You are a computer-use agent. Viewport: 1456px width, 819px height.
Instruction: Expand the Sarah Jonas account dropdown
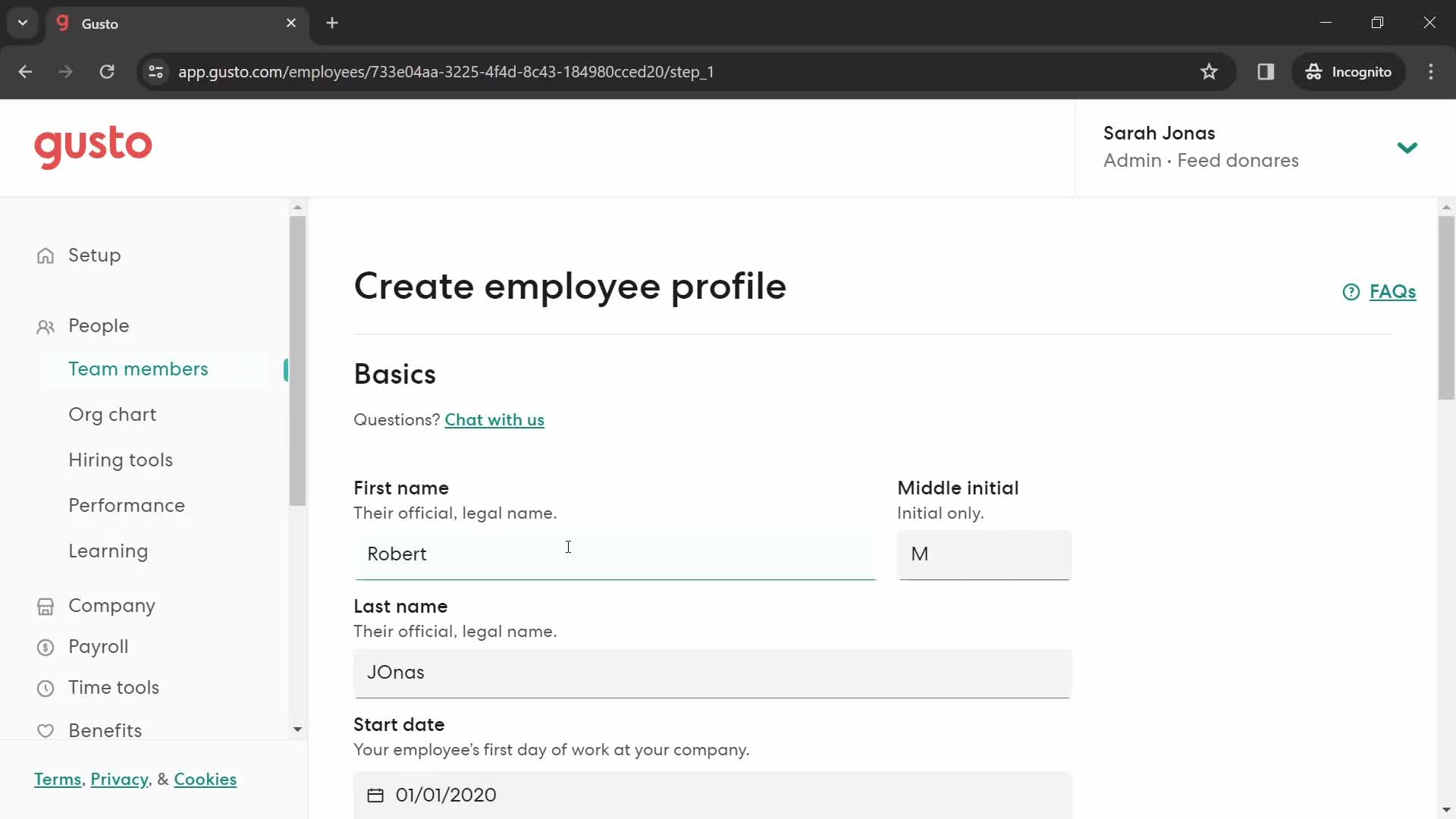tap(1410, 147)
